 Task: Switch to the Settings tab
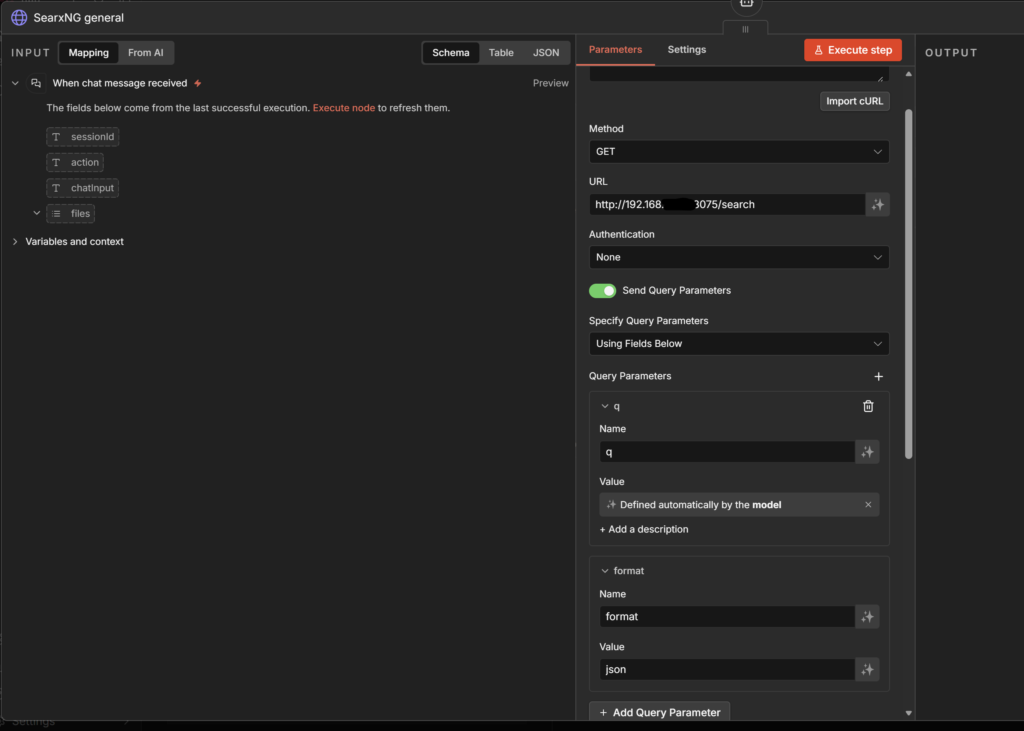(686, 50)
